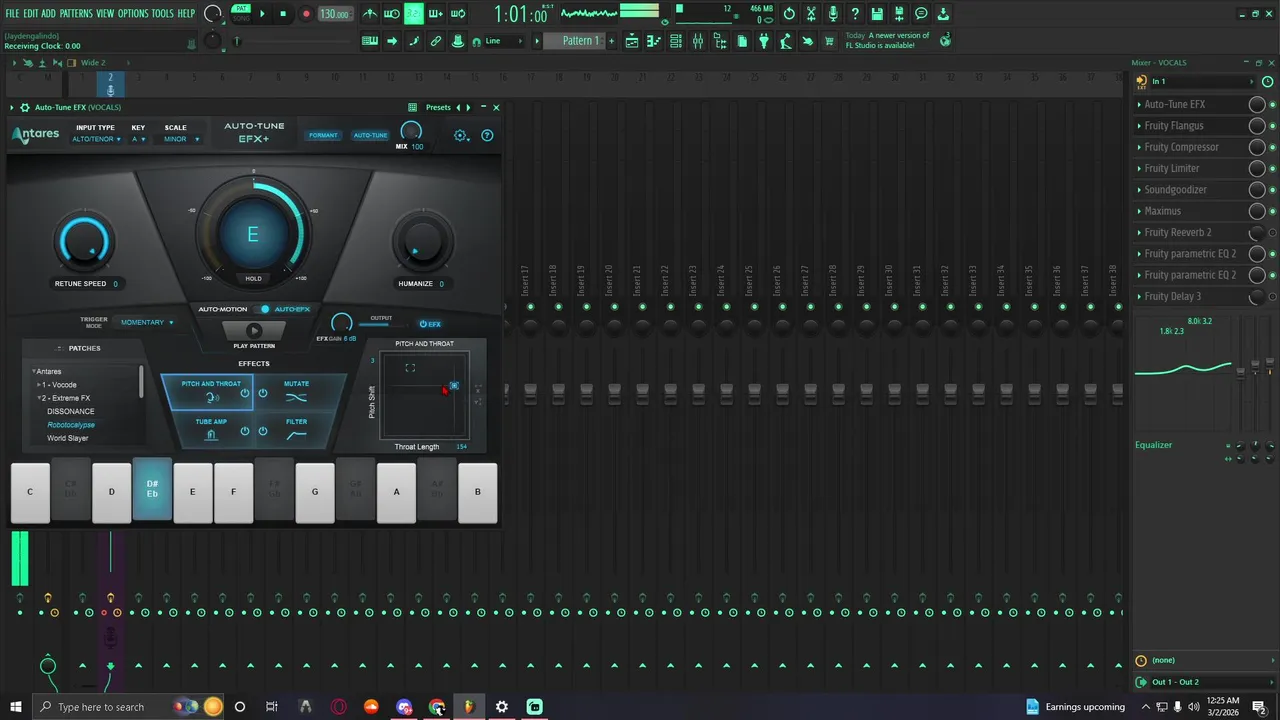Click the red Record button
This screenshot has height=720, width=1280.
coord(306,14)
